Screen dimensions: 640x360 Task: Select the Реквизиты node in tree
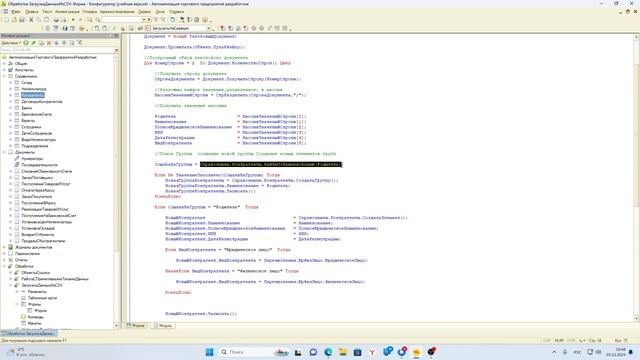(x=37, y=291)
